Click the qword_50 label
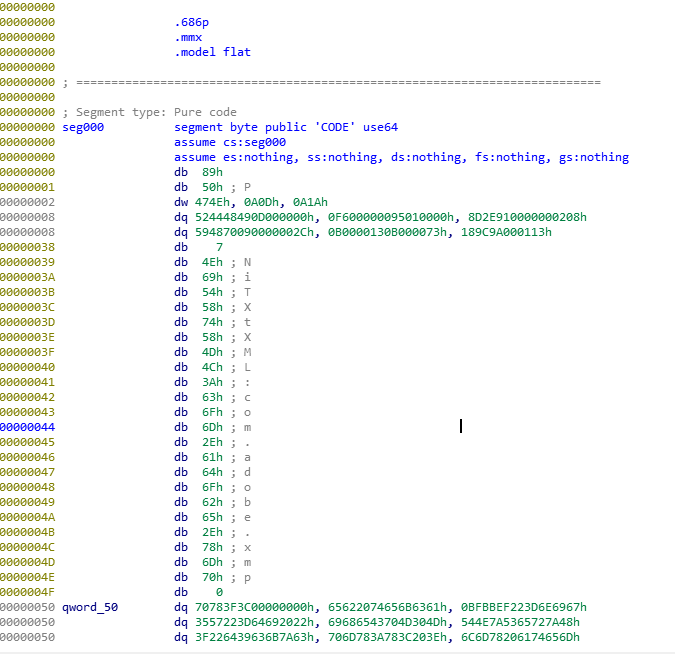 tap(90, 608)
